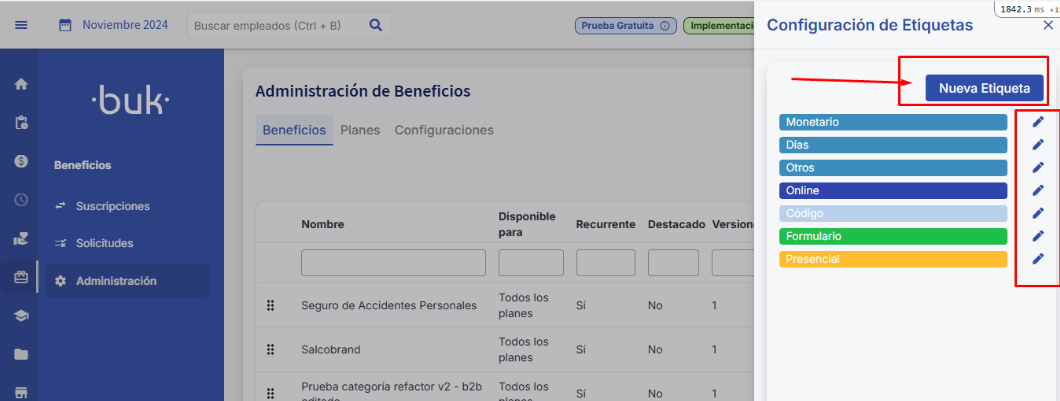Select the Formulario green tag swatch
The height and width of the screenshot is (401, 1060).
(893, 236)
